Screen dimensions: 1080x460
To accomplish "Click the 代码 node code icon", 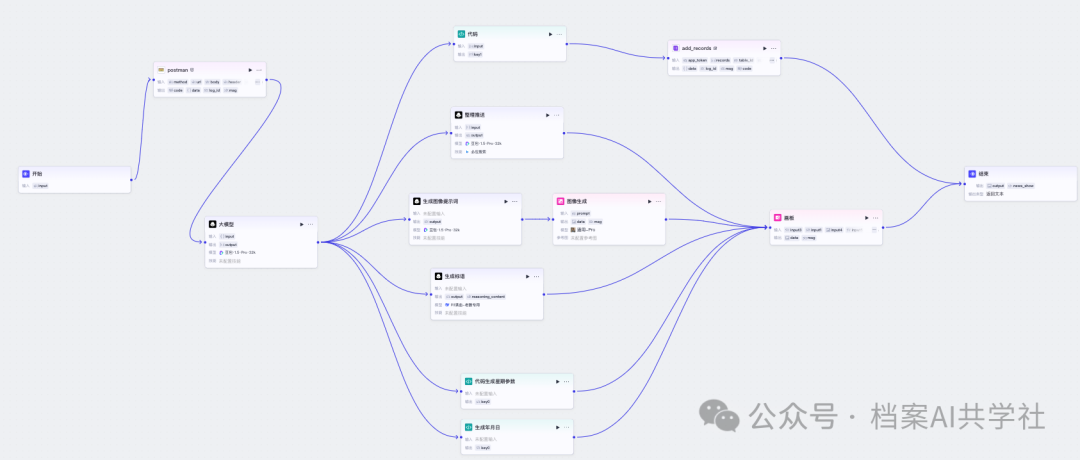I will click(461, 34).
